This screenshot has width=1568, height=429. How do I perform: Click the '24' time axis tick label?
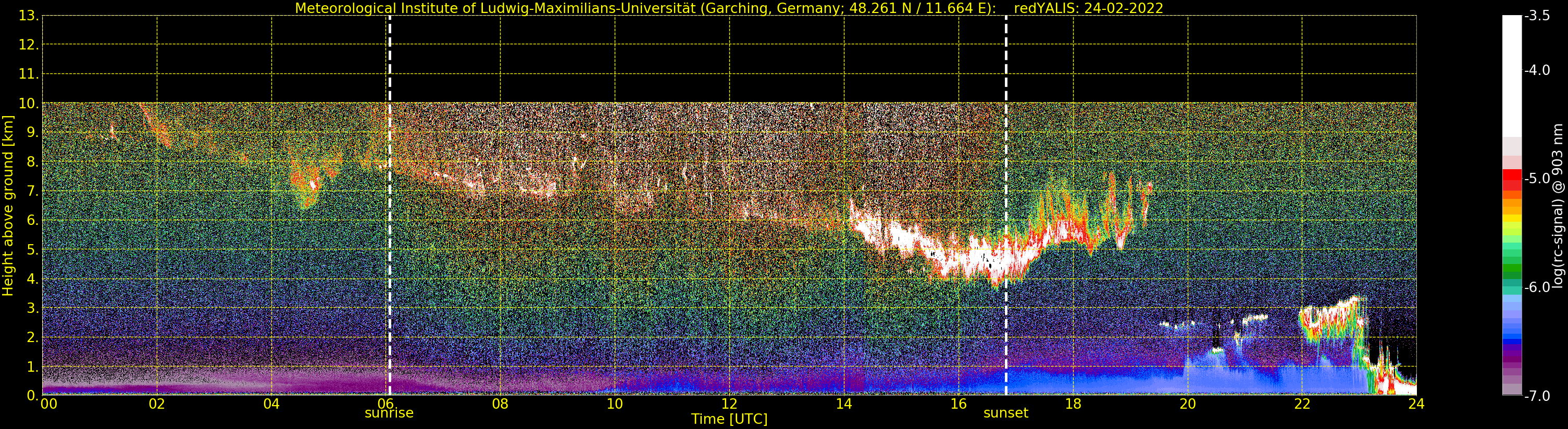1416,404
